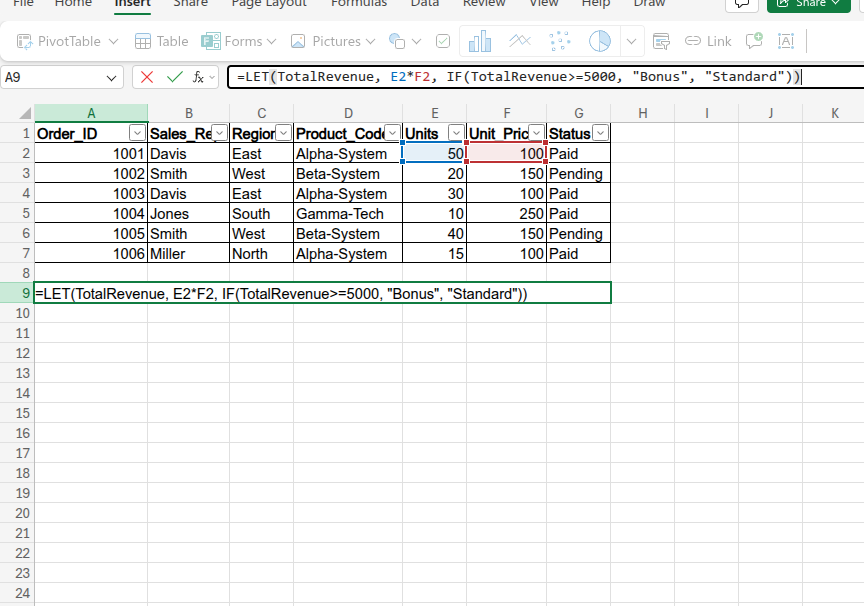The width and height of the screenshot is (864, 606).
Task: Expand the charts gallery dropdown arrow
Action: (632, 41)
